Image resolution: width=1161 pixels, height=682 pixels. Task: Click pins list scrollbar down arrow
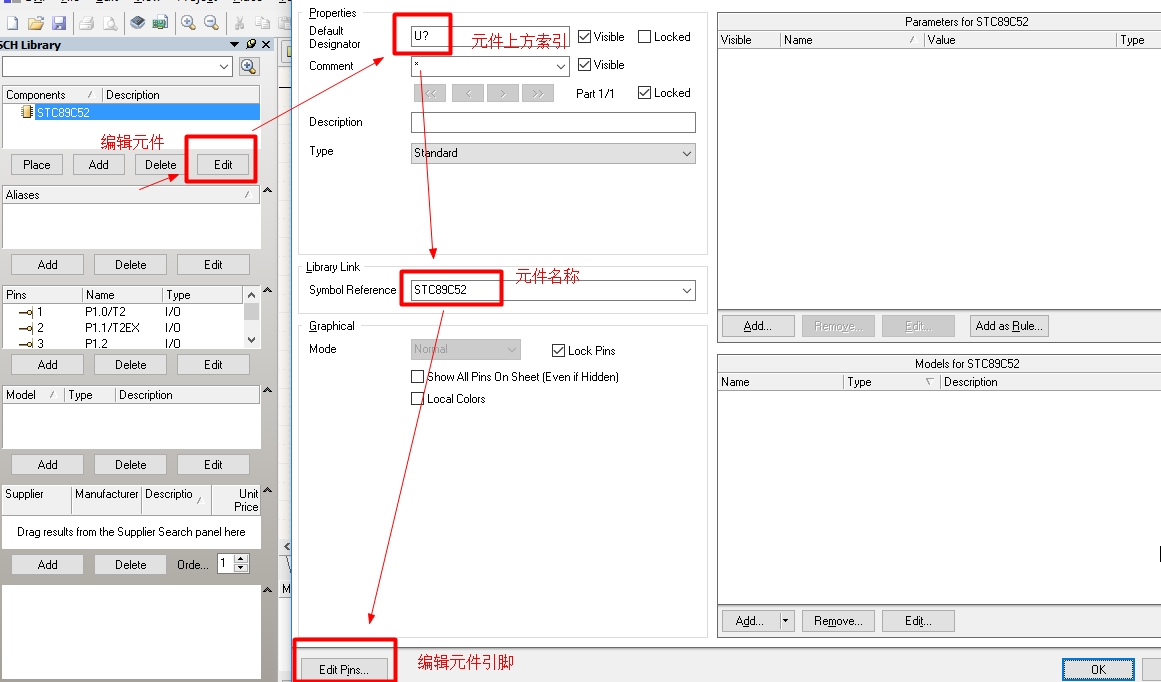[252, 340]
